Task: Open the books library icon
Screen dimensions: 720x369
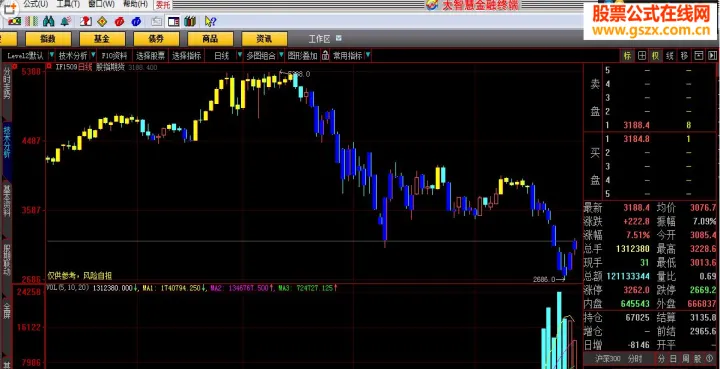Action: pyautogui.click(x=190, y=21)
